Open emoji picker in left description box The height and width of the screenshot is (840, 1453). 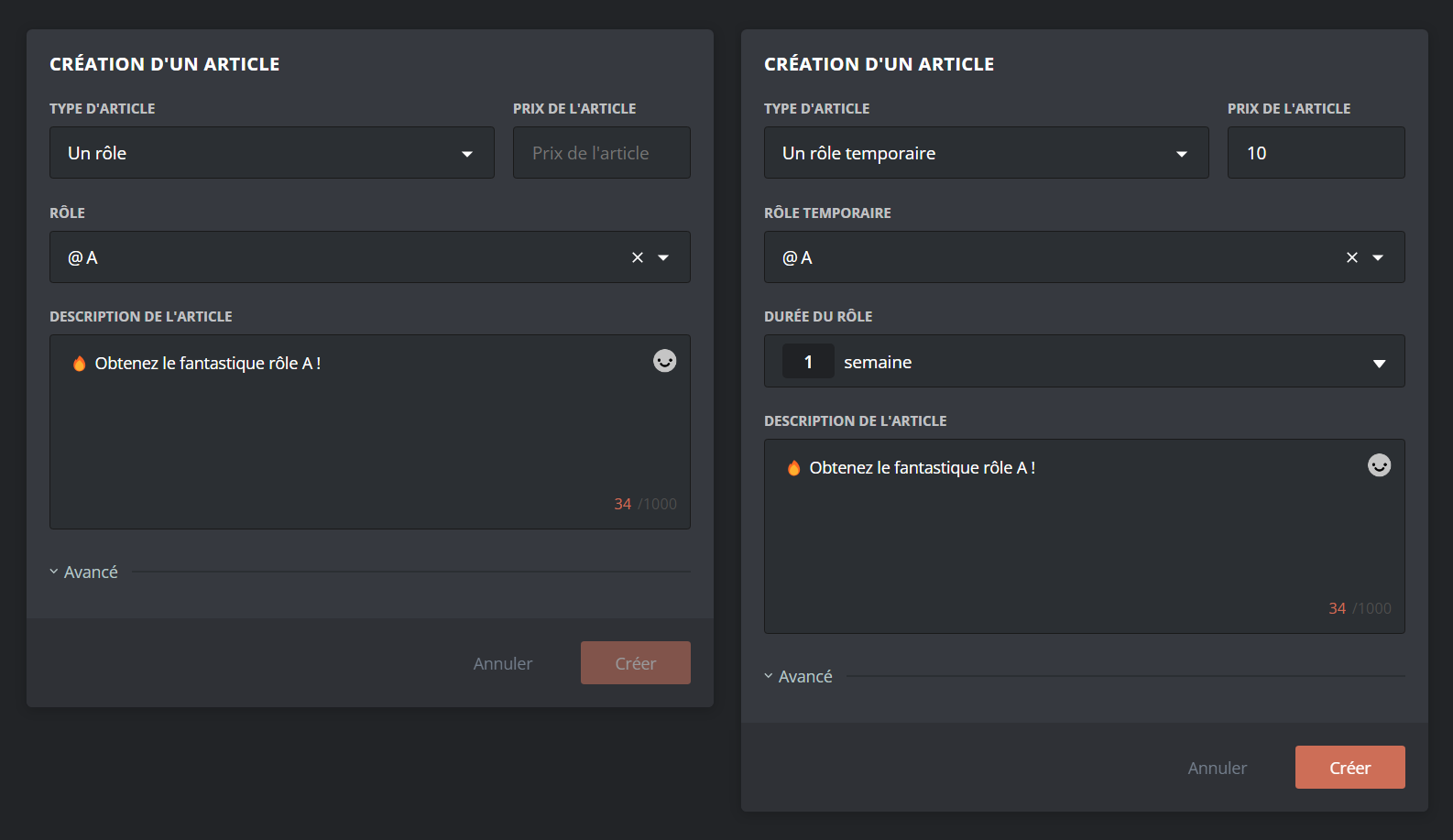(x=664, y=361)
